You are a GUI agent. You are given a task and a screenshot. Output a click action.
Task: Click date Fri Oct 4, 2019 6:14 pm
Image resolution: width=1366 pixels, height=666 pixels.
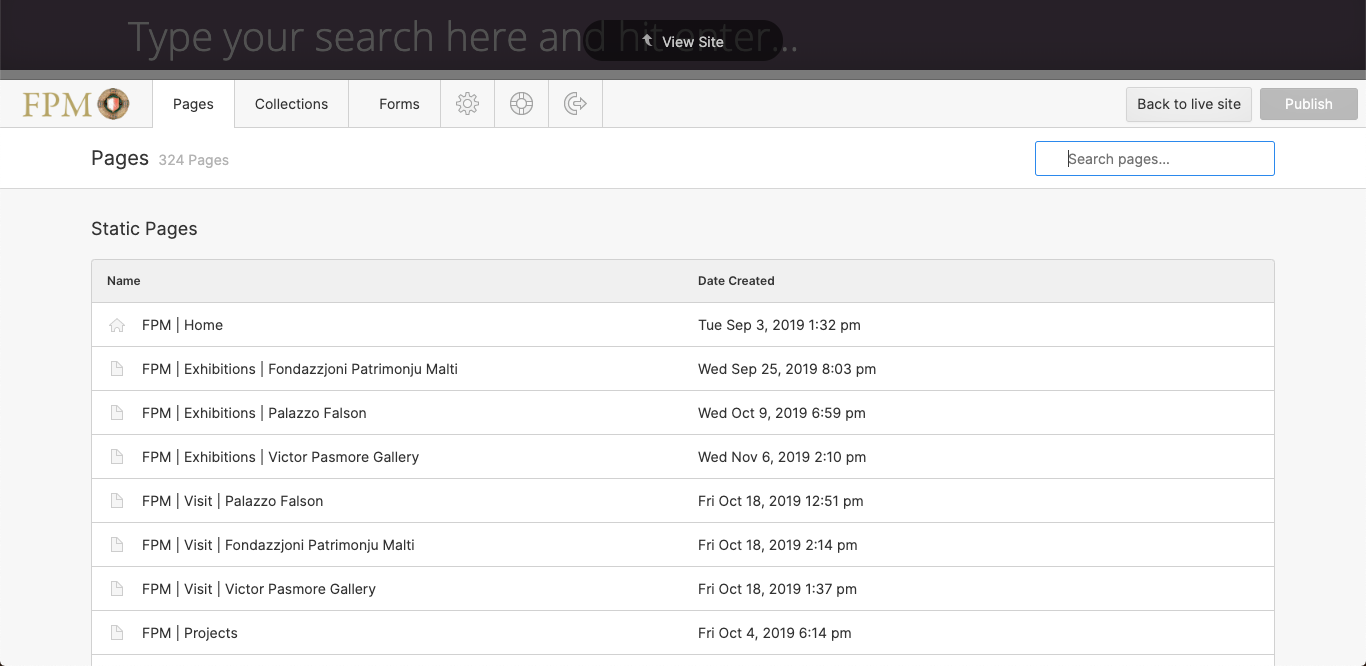(x=775, y=633)
